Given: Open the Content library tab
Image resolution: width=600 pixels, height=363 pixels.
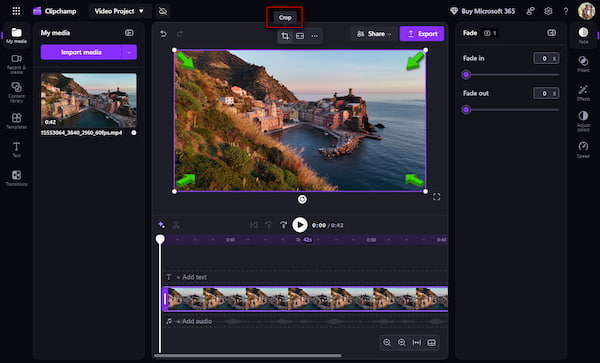Looking at the screenshot, I should pyautogui.click(x=16, y=92).
